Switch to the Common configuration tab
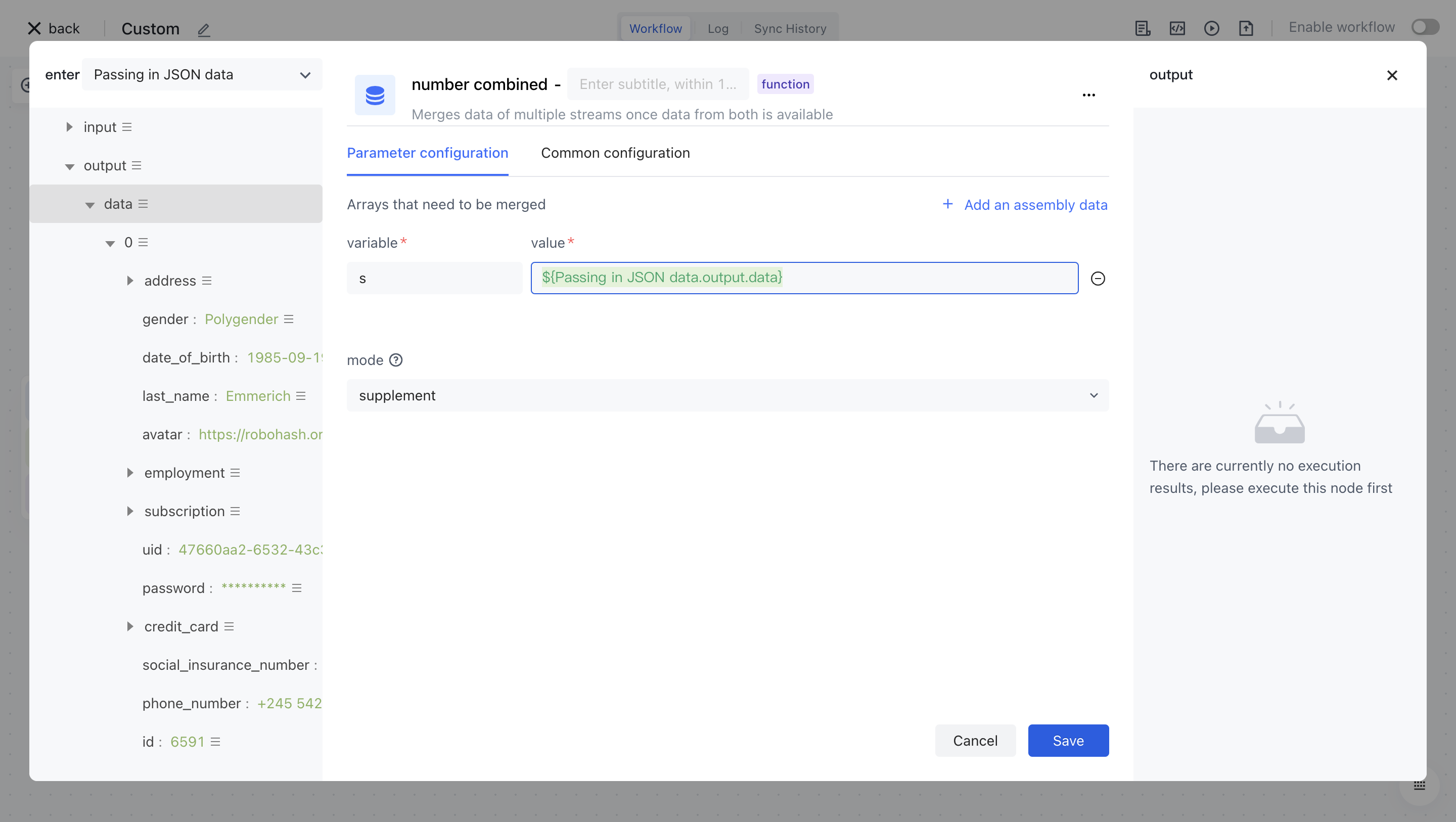Image resolution: width=1456 pixels, height=822 pixels. (x=615, y=153)
